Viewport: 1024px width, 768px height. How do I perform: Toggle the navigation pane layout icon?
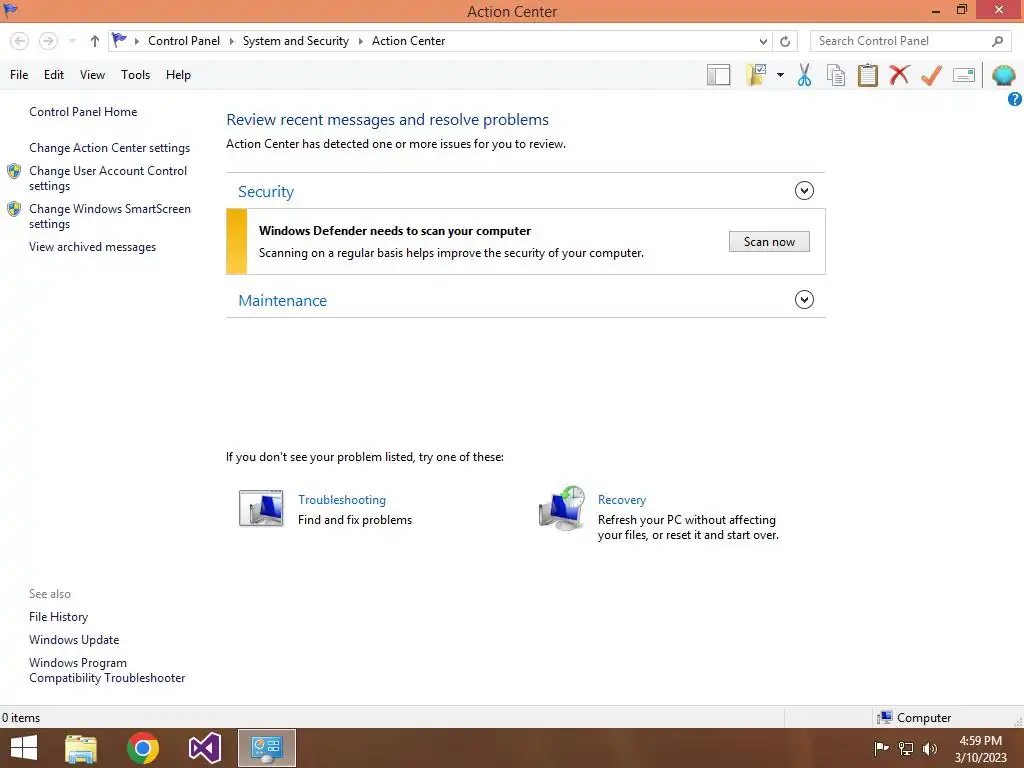[x=718, y=75]
